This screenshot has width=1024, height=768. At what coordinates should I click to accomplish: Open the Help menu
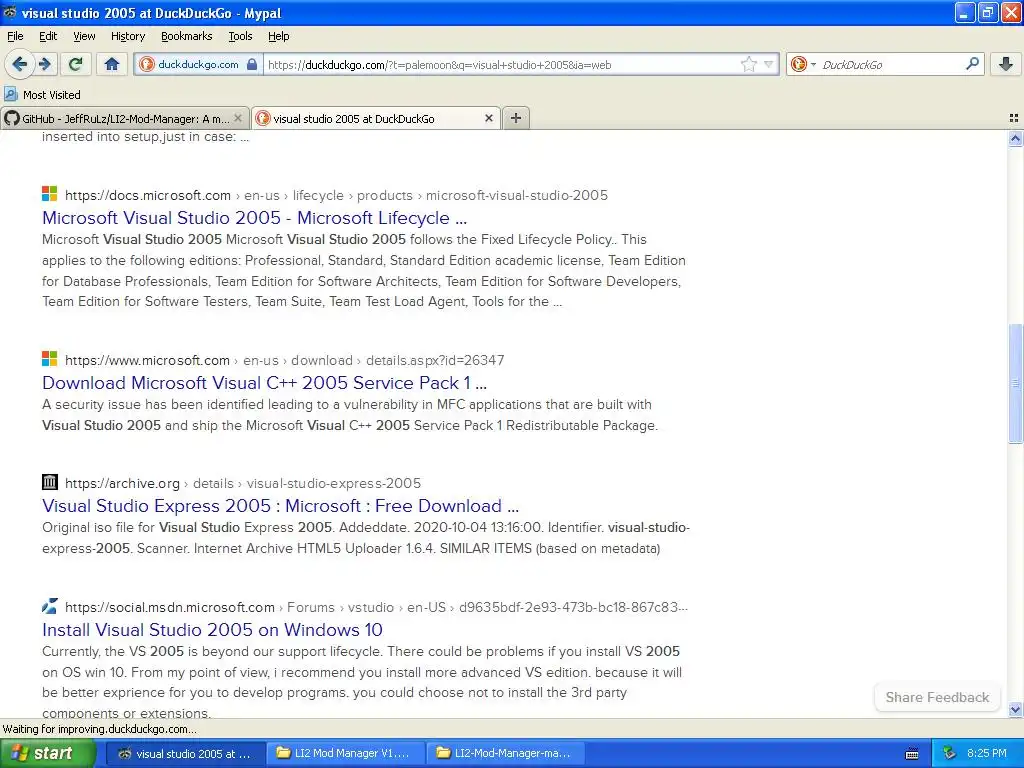[x=279, y=36]
